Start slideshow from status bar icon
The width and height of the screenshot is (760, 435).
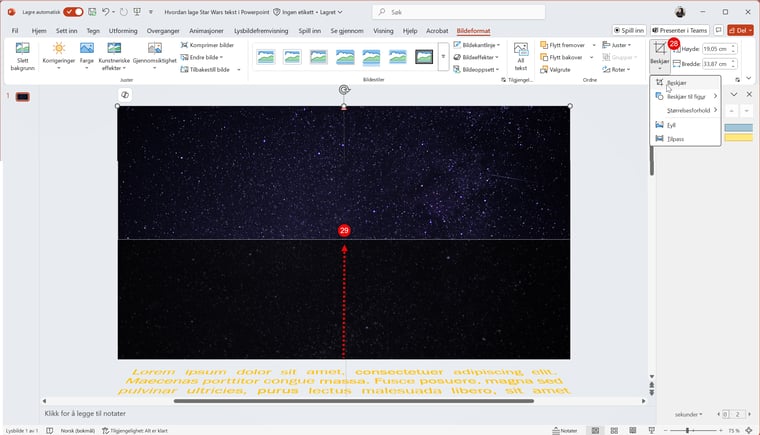tap(651, 430)
